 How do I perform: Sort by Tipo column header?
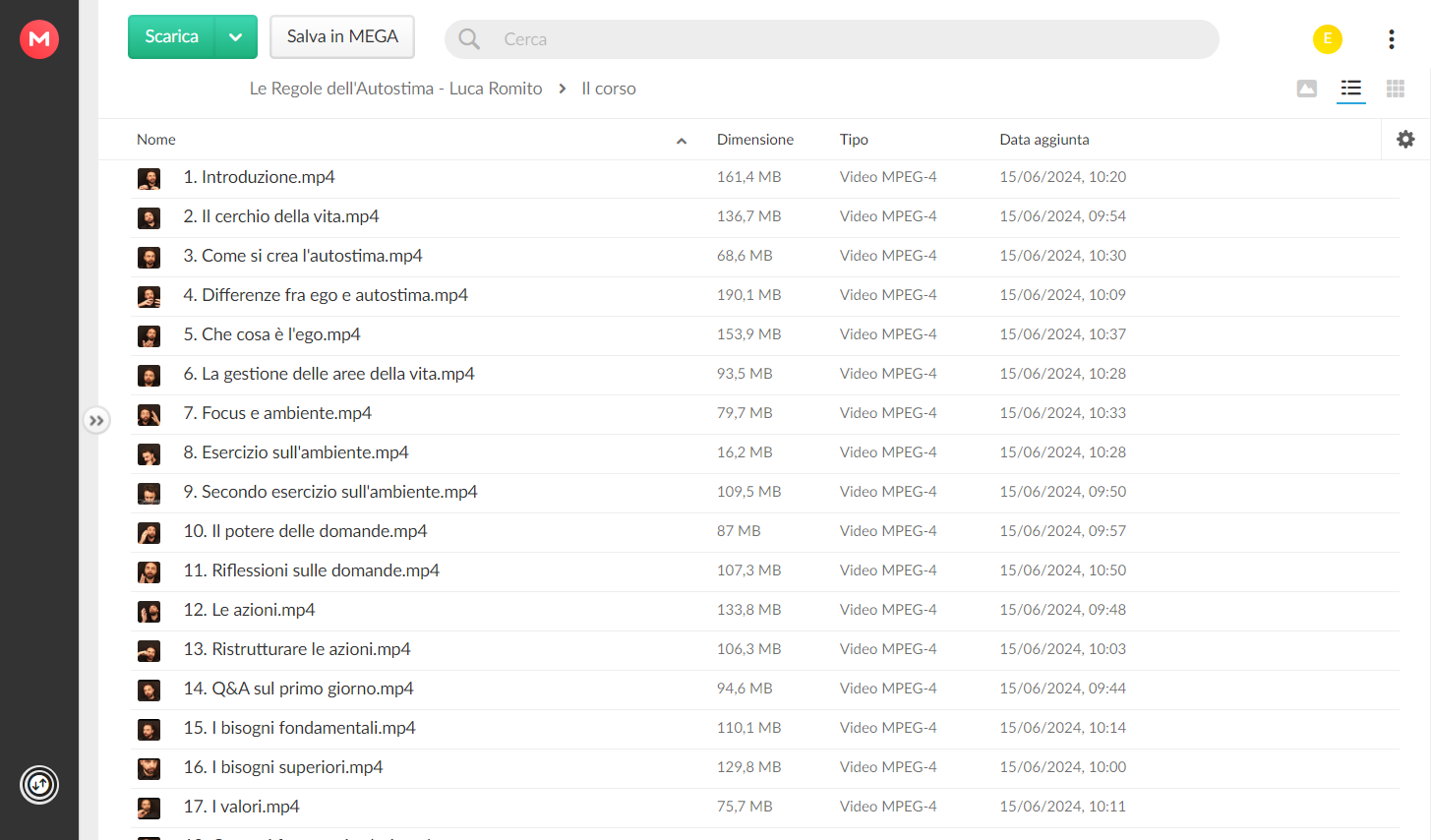(854, 140)
